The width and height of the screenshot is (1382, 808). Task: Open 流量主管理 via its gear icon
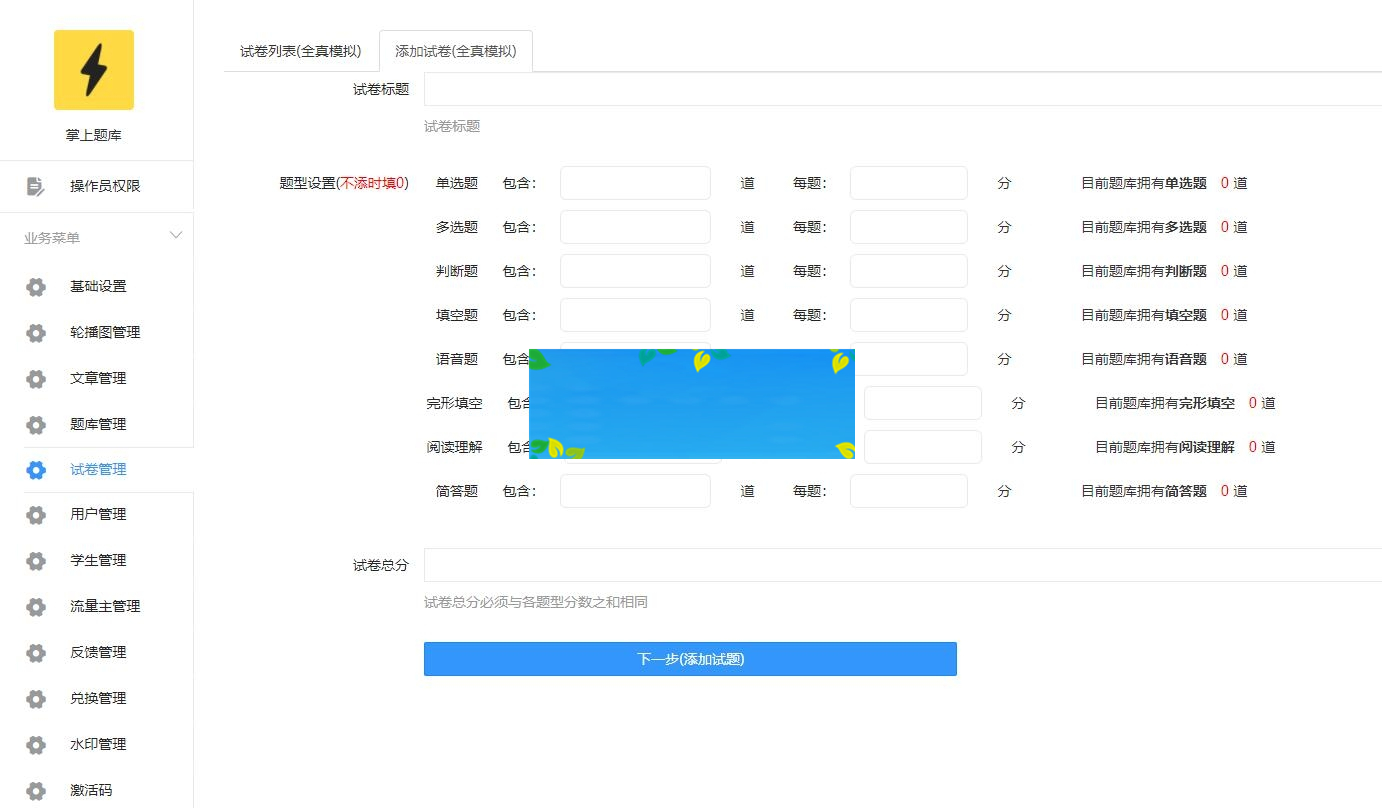[x=35, y=606]
